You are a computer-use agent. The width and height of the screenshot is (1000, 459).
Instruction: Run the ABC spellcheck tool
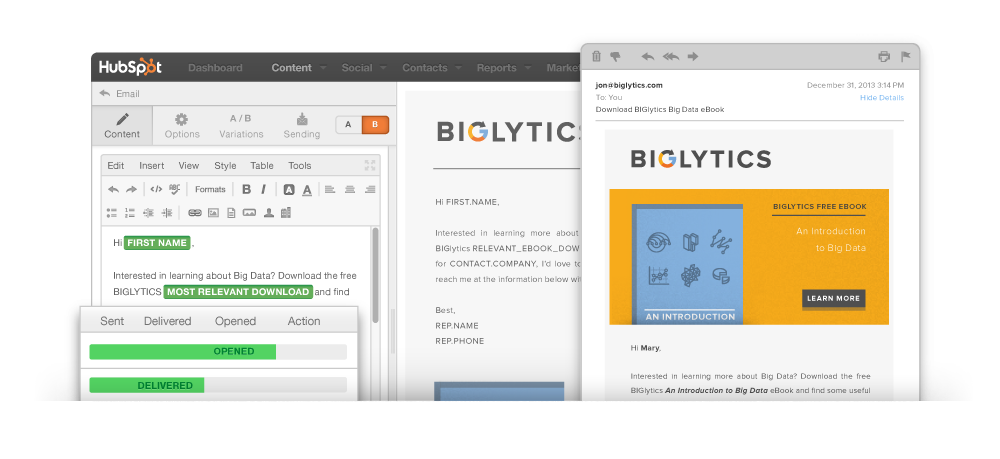174,189
